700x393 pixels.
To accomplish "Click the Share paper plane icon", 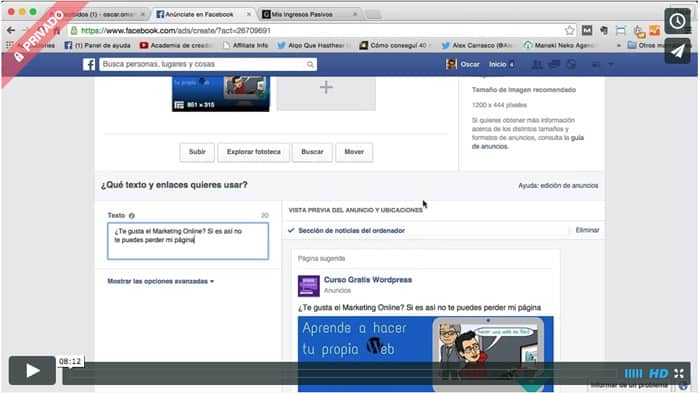I will (x=677, y=51).
